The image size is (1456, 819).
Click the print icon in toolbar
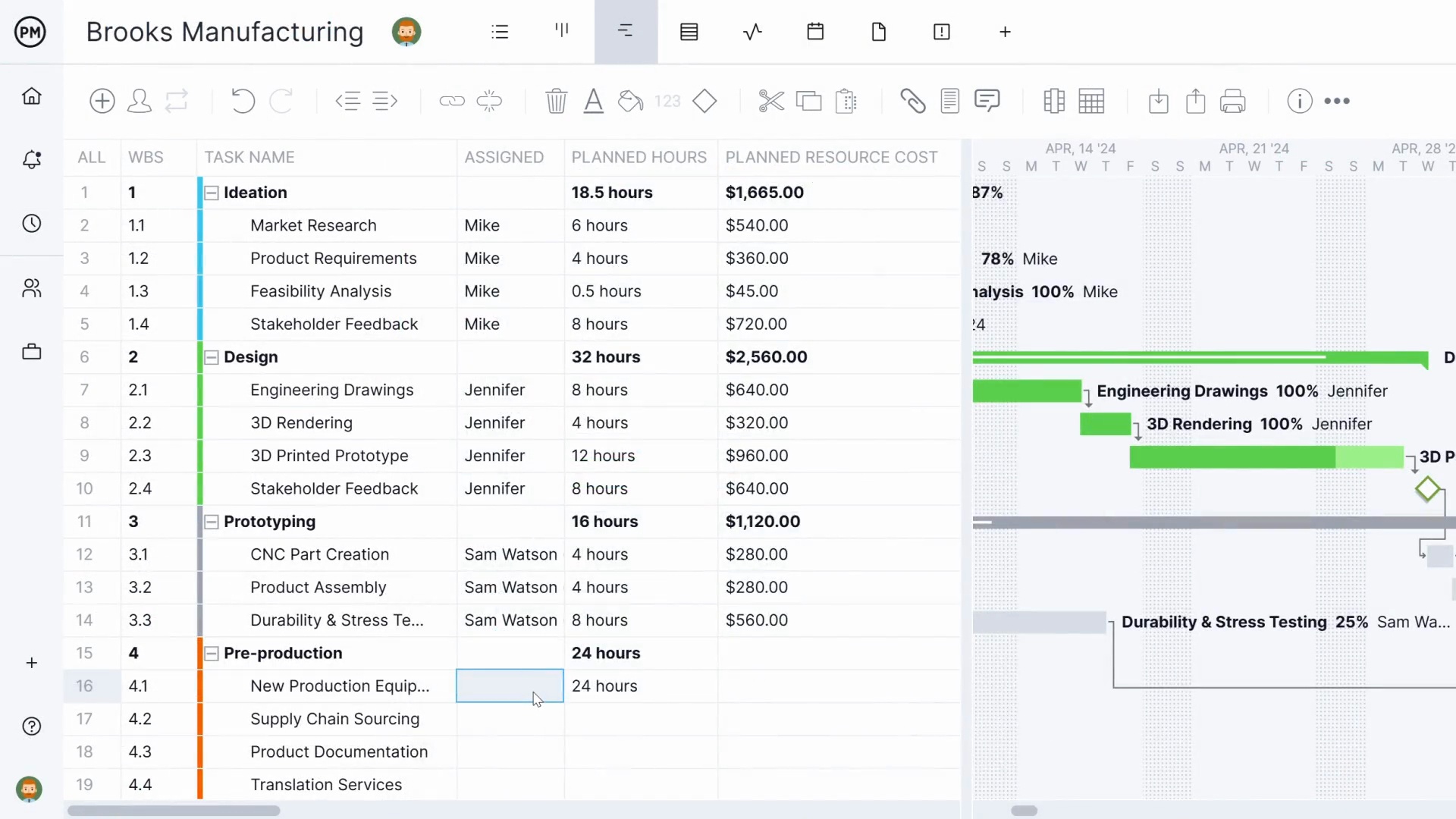pos(1232,101)
